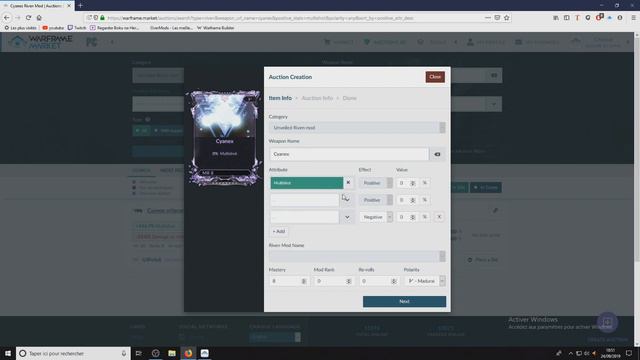Save page to Pocket icon
Screen dimensions: 640x360
(x=497, y=18)
